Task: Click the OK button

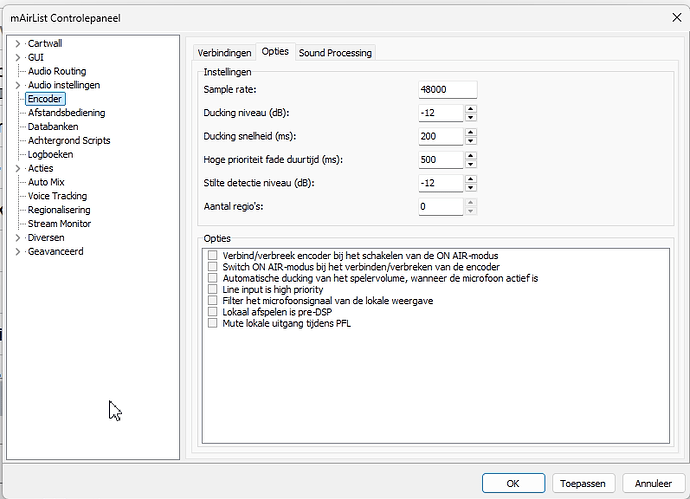Action: click(x=513, y=482)
